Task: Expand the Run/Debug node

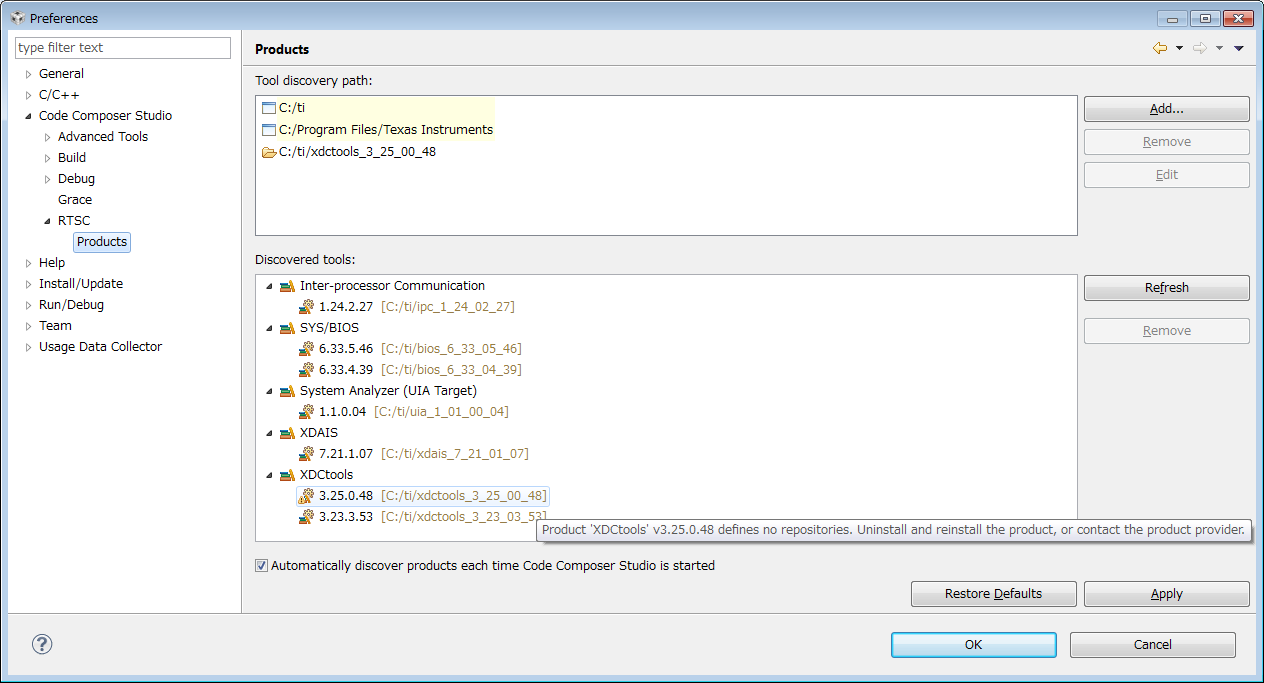Action: 29,305
